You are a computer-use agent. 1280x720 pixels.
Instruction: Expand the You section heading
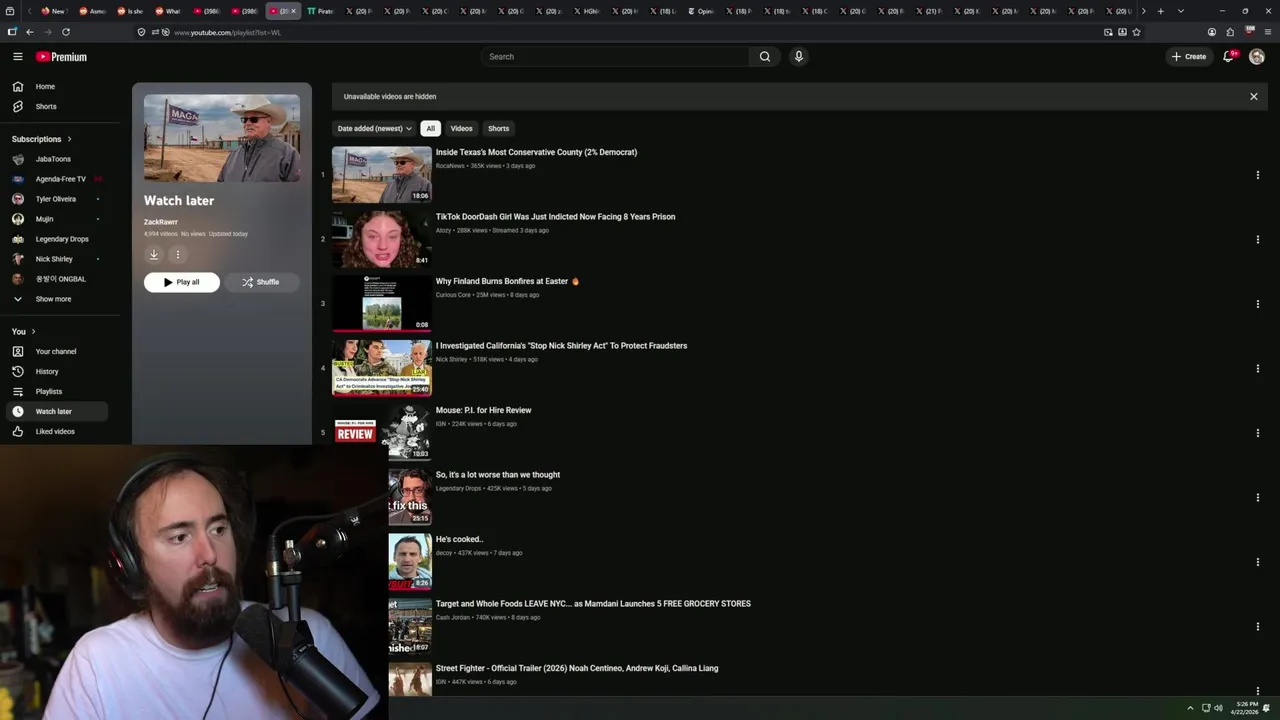pos(23,331)
